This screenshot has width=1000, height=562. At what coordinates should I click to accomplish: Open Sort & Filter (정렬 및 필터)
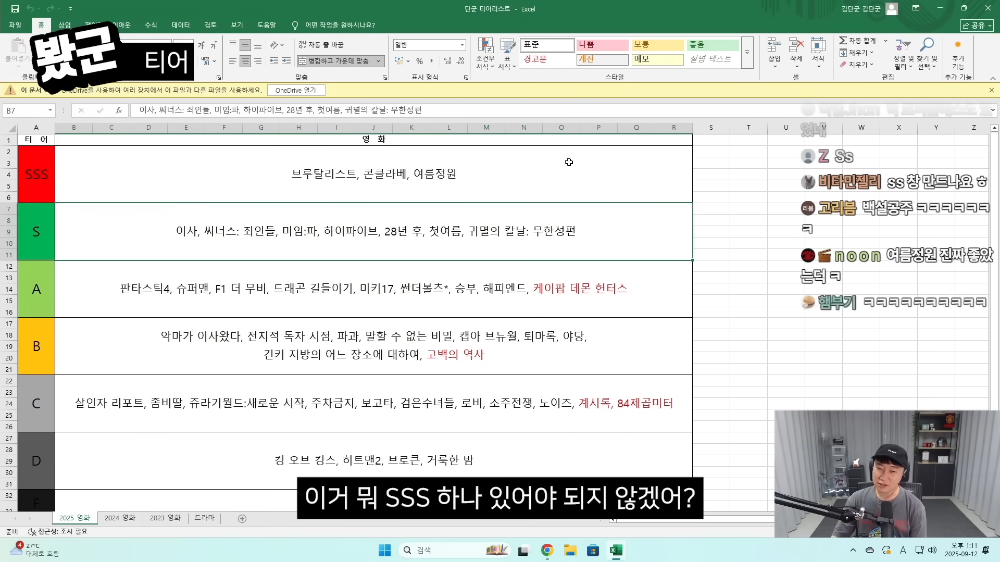(902, 54)
